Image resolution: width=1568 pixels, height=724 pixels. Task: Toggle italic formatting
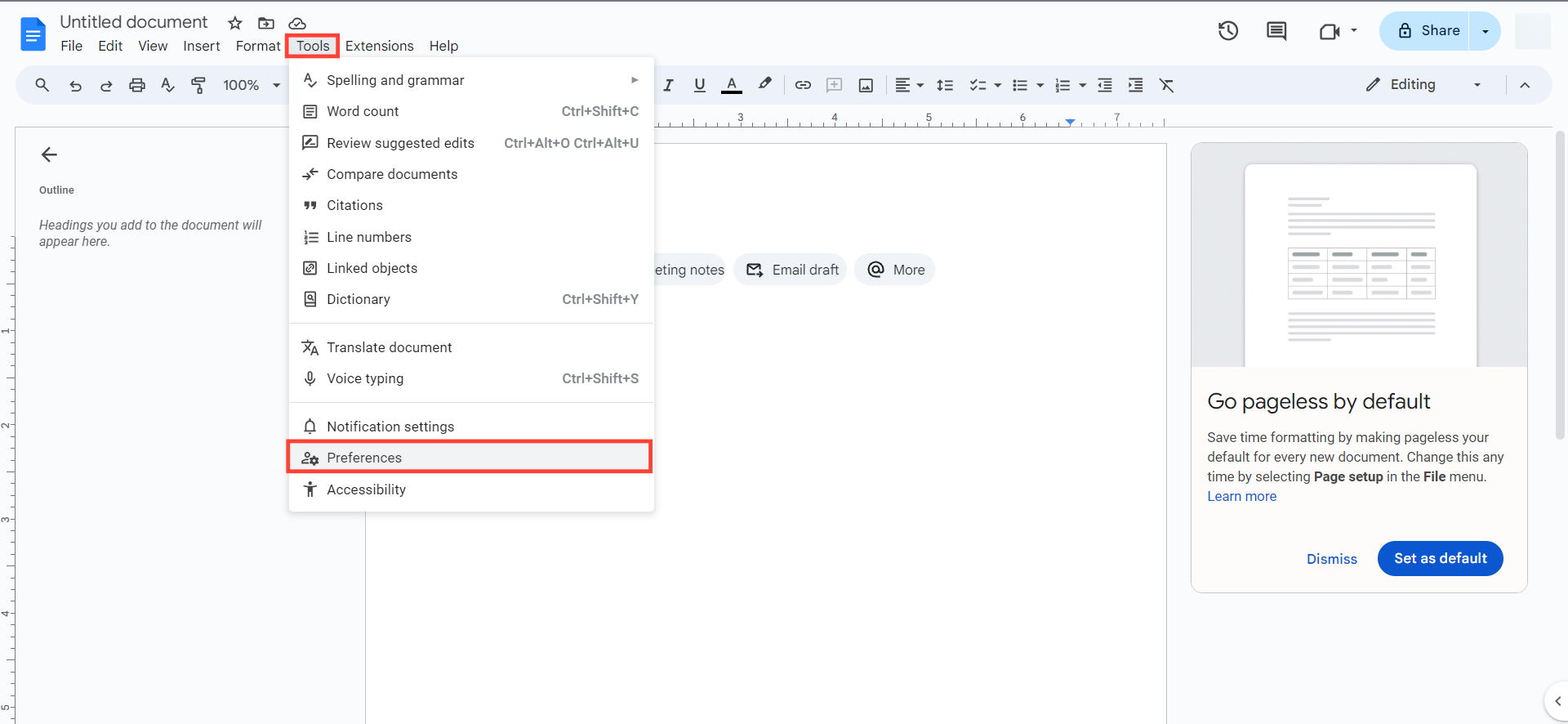(668, 85)
